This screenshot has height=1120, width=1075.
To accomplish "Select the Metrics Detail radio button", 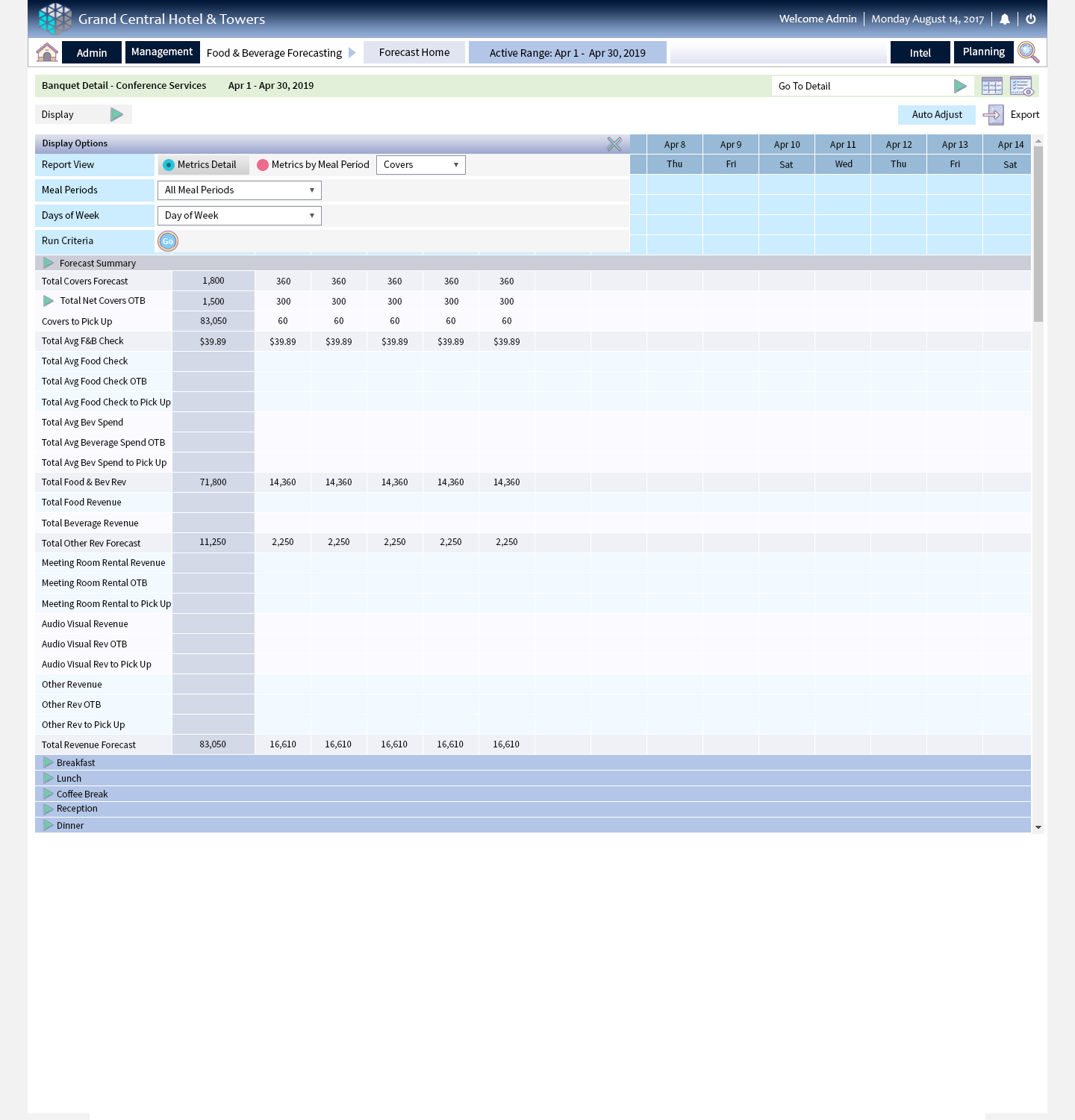I will tap(169, 165).
